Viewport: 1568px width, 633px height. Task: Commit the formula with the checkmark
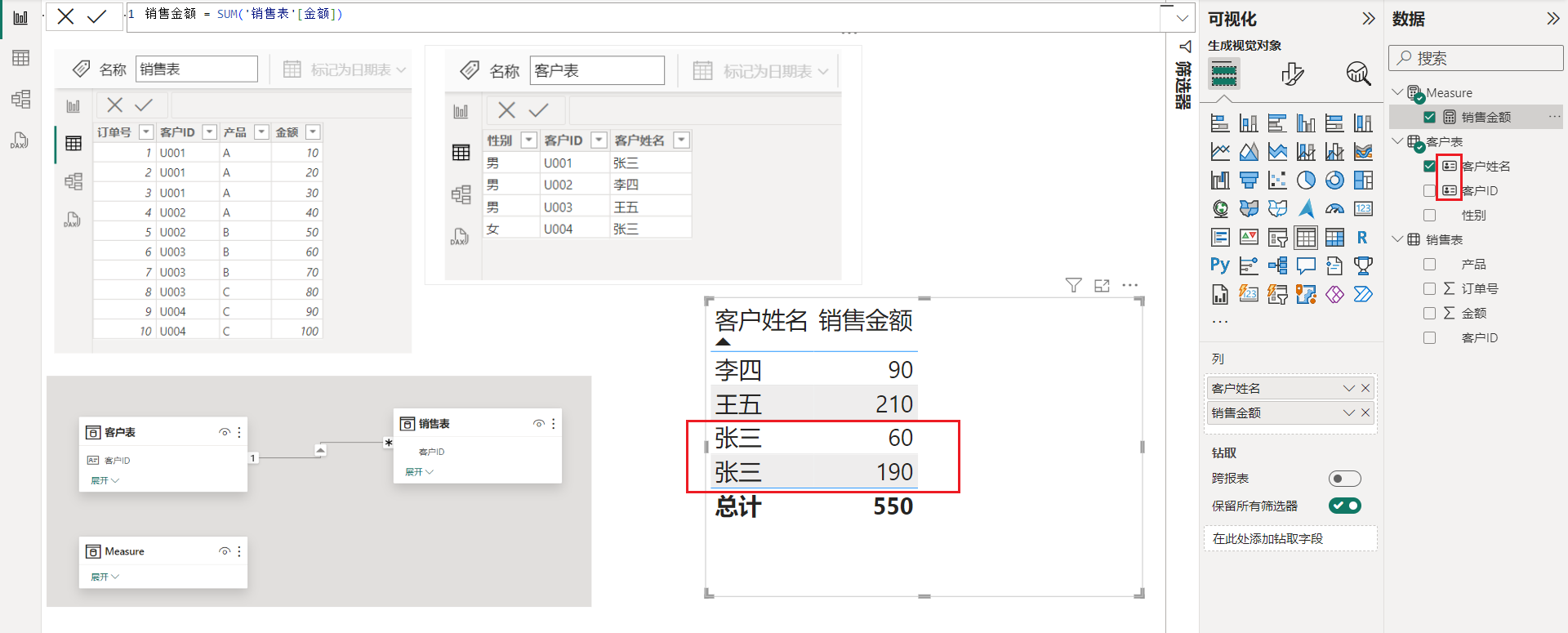[x=96, y=17]
